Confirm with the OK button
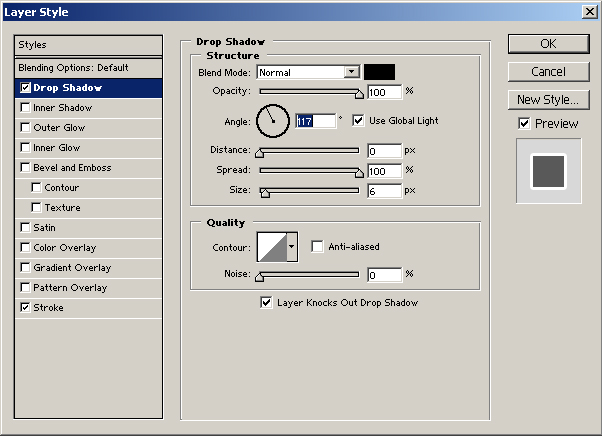This screenshot has width=602, height=436. (x=549, y=44)
